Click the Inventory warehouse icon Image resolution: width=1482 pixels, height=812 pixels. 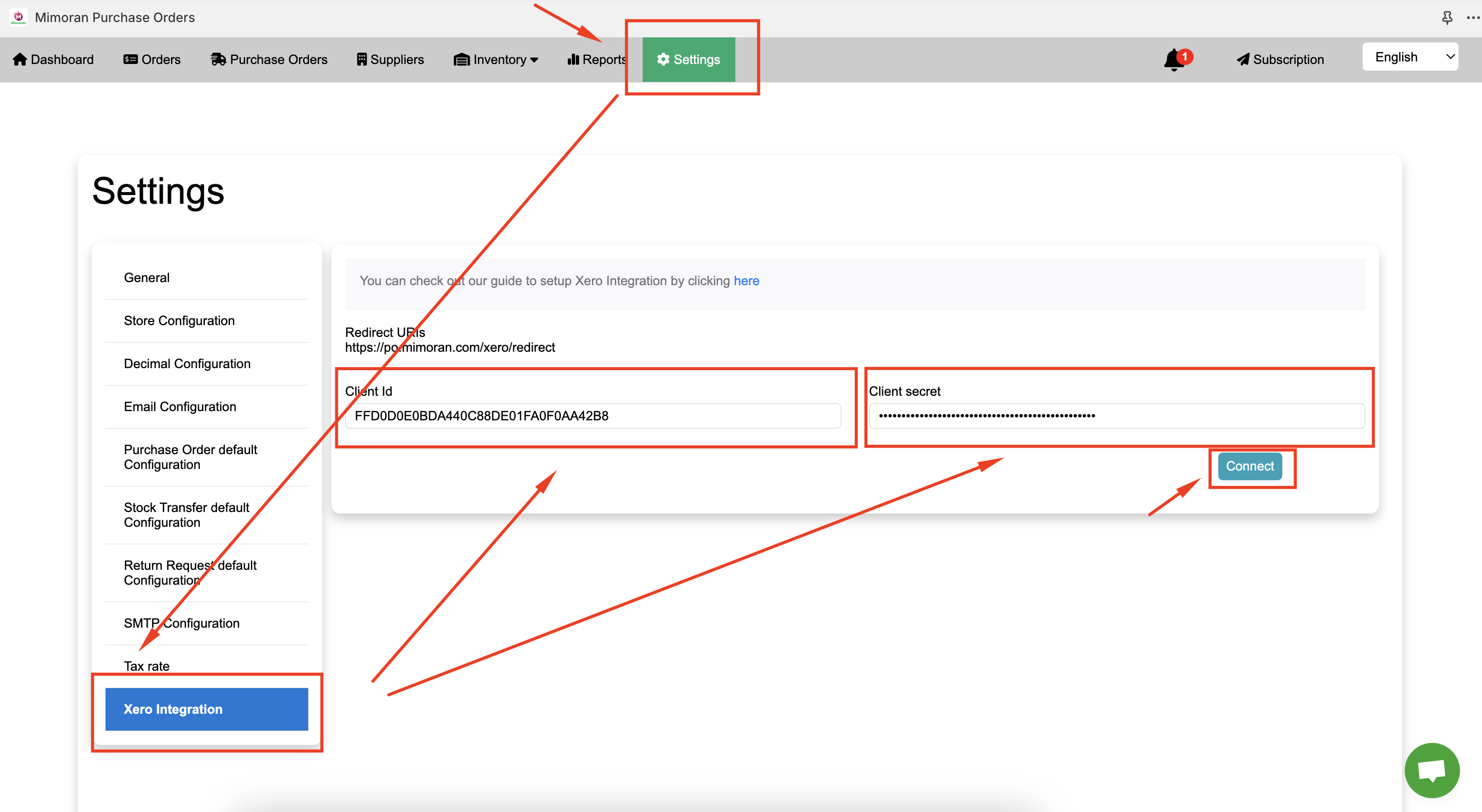(462, 59)
